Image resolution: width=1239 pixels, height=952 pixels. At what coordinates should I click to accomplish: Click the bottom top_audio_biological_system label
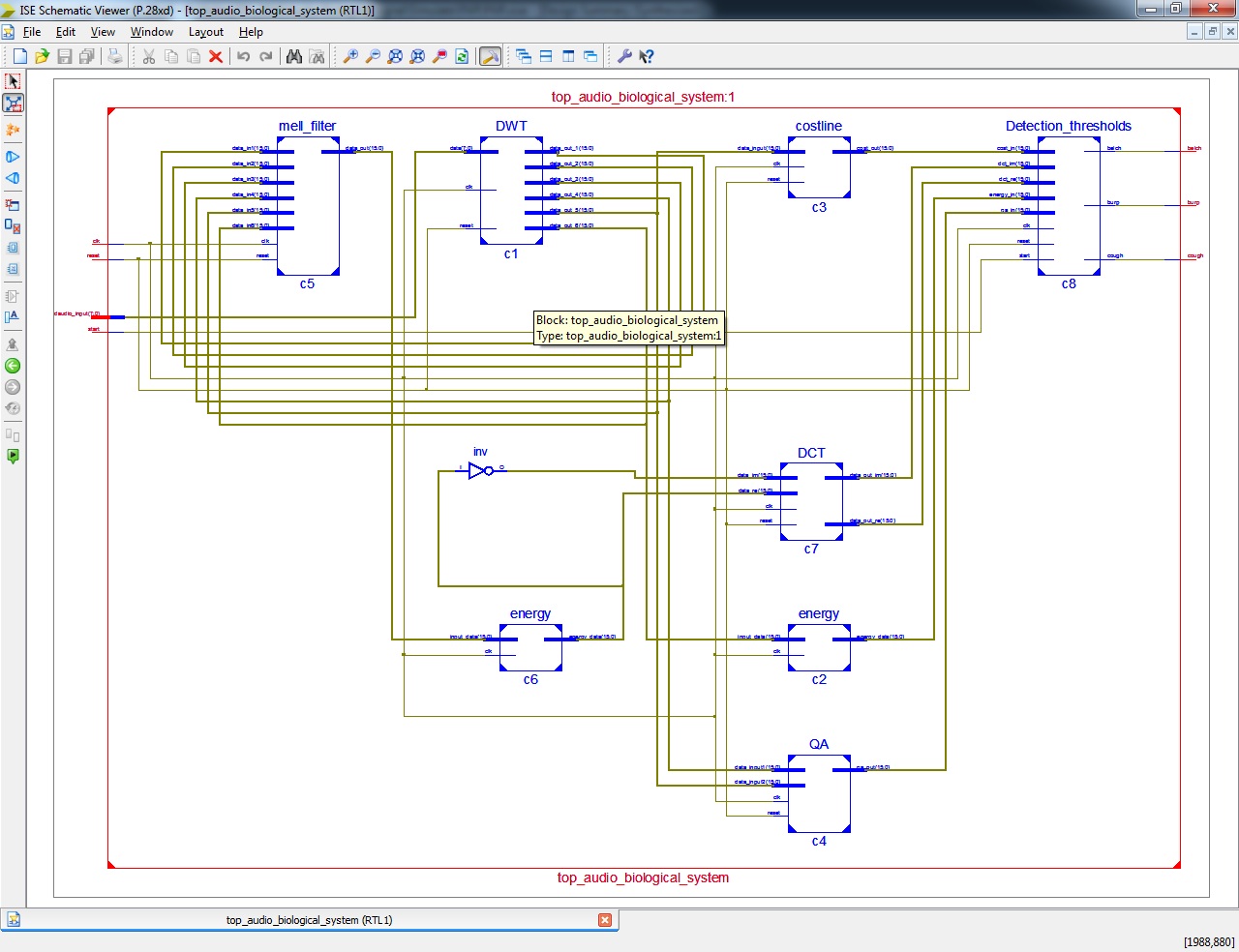(x=643, y=878)
